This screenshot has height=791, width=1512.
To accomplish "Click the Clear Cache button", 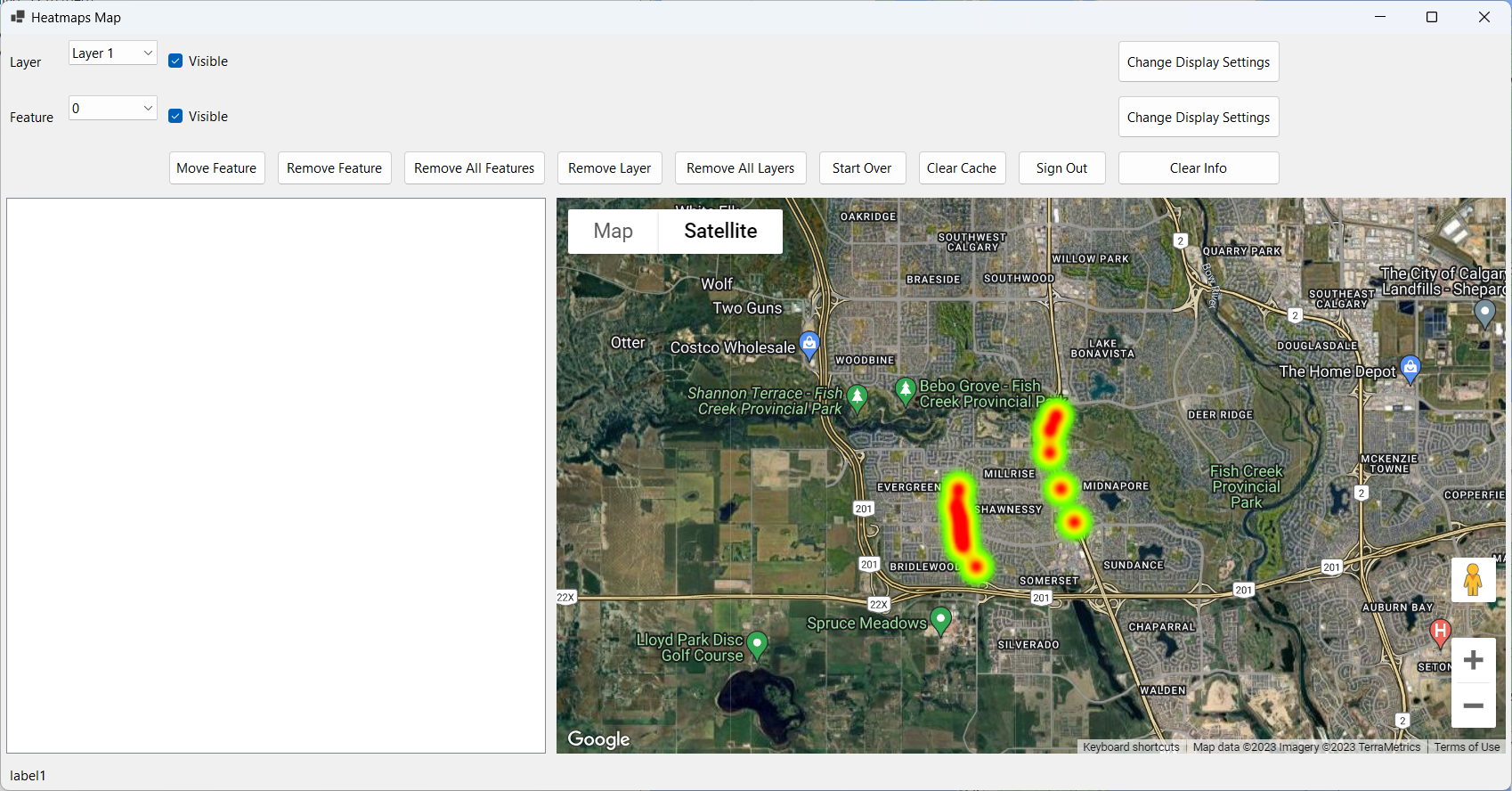I will [961, 168].
